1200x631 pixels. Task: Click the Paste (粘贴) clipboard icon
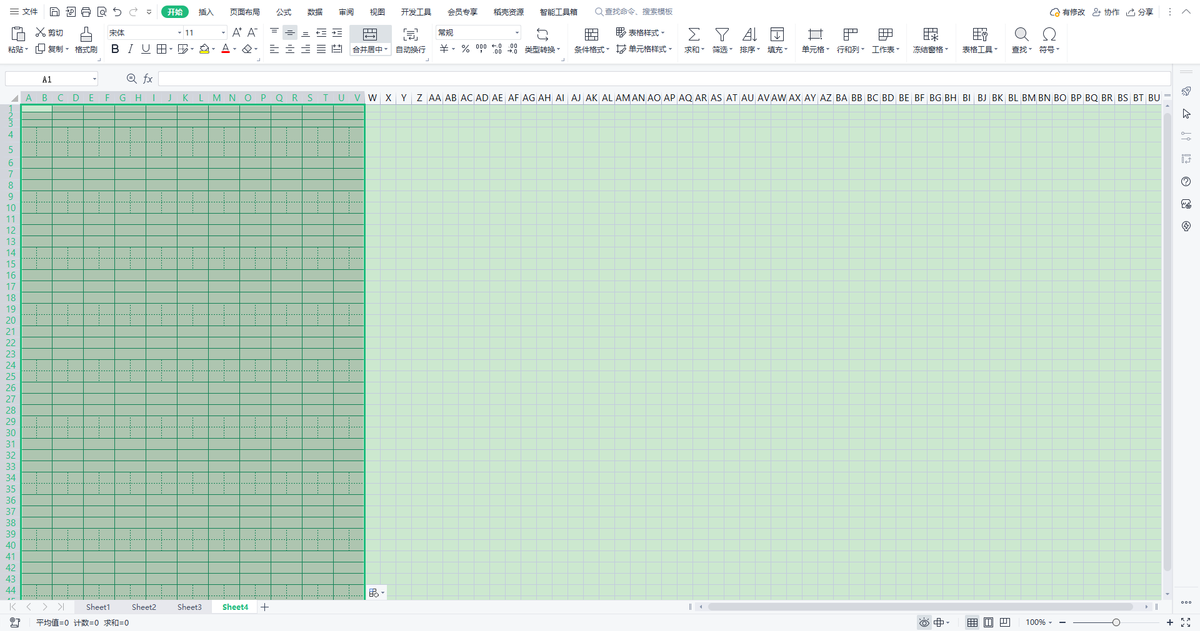tap(17, 34)
